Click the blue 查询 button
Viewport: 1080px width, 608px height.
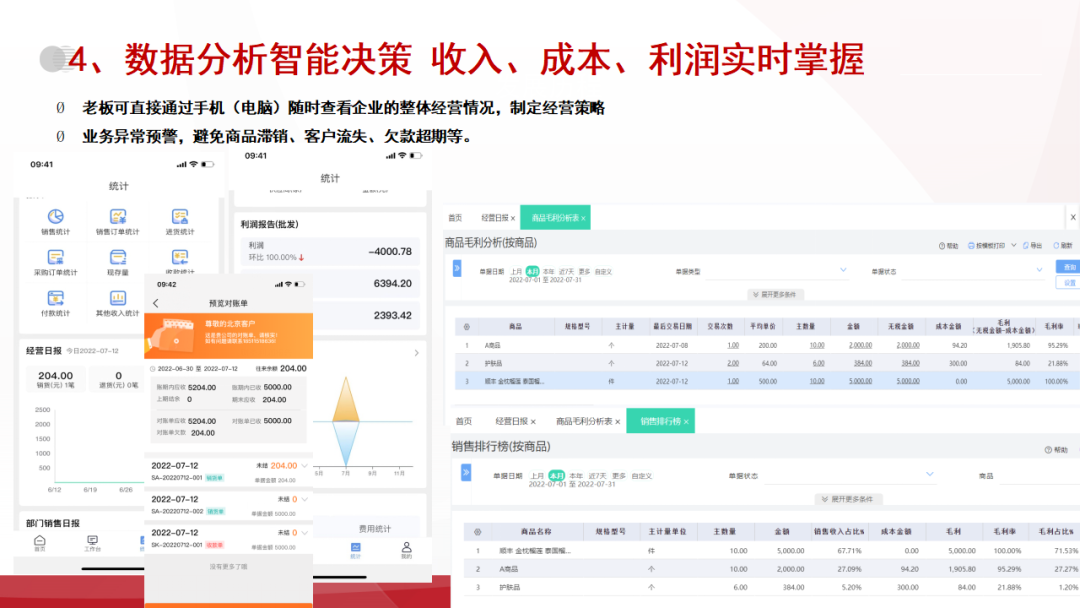[x=1069, y=267]
